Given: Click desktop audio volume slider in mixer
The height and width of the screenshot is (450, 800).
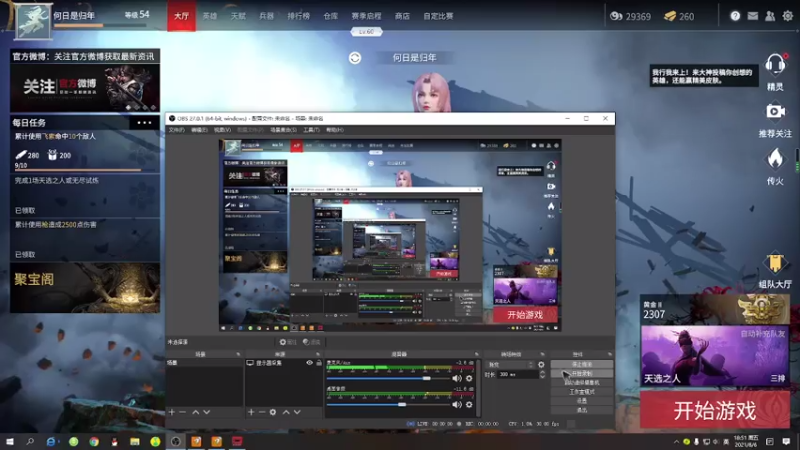Looking at the screenshot, I should click(x=388, y=405).
